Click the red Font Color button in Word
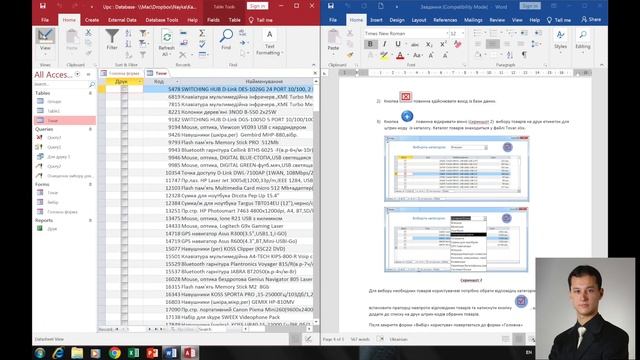The width and height of the screenshot is (640, 360). (x=400, y=55)
